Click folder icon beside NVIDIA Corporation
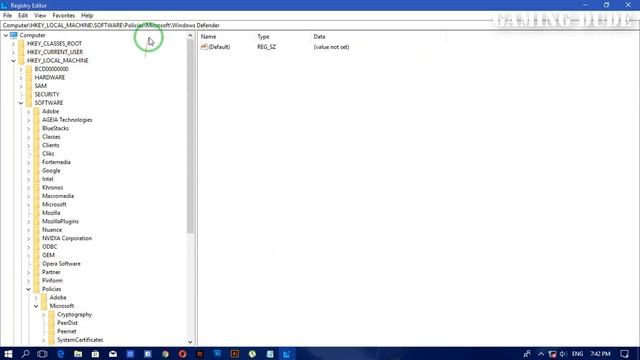The height and width of the screenshot is (360, 640). click(37, 238)
